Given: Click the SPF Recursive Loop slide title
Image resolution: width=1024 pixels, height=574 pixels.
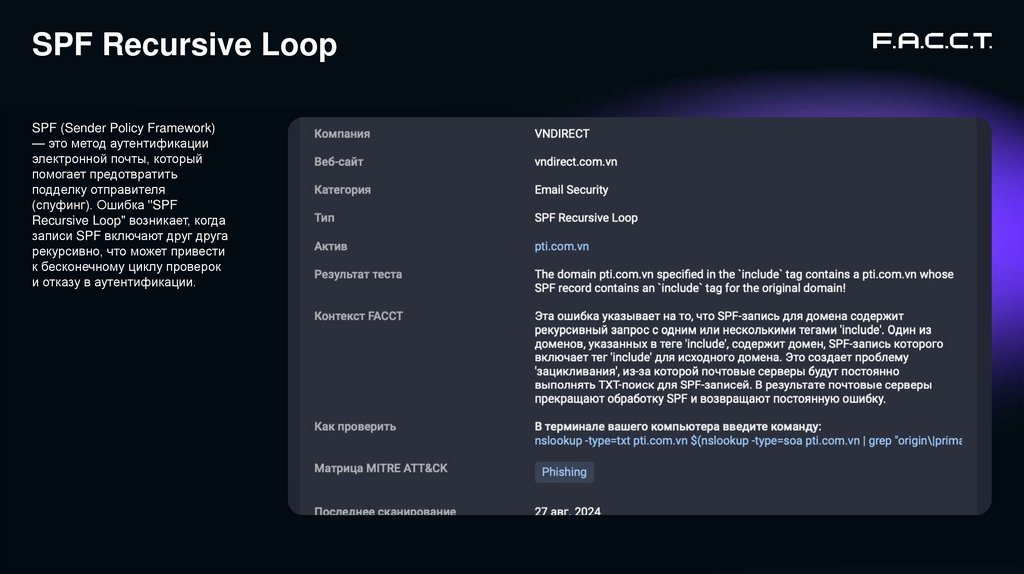Looking at the screenshot, I should click(x=185, y=45).
